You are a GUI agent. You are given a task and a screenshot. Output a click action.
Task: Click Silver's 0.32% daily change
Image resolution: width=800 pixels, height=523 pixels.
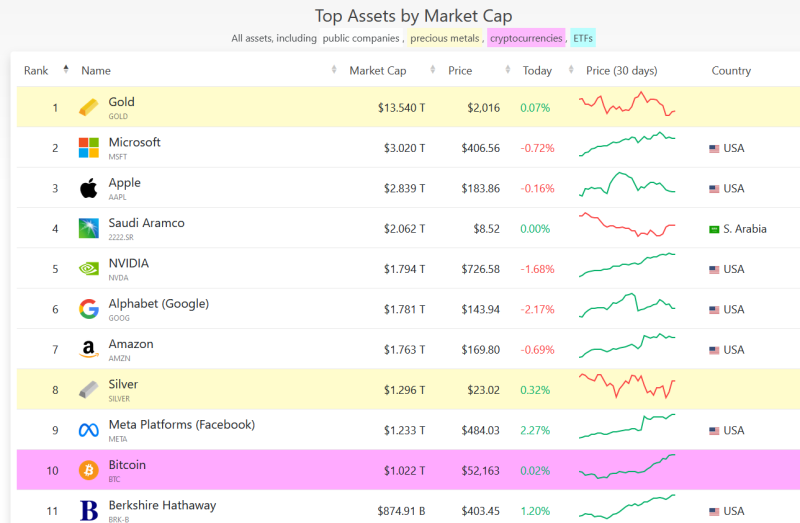tap(535, 390)
